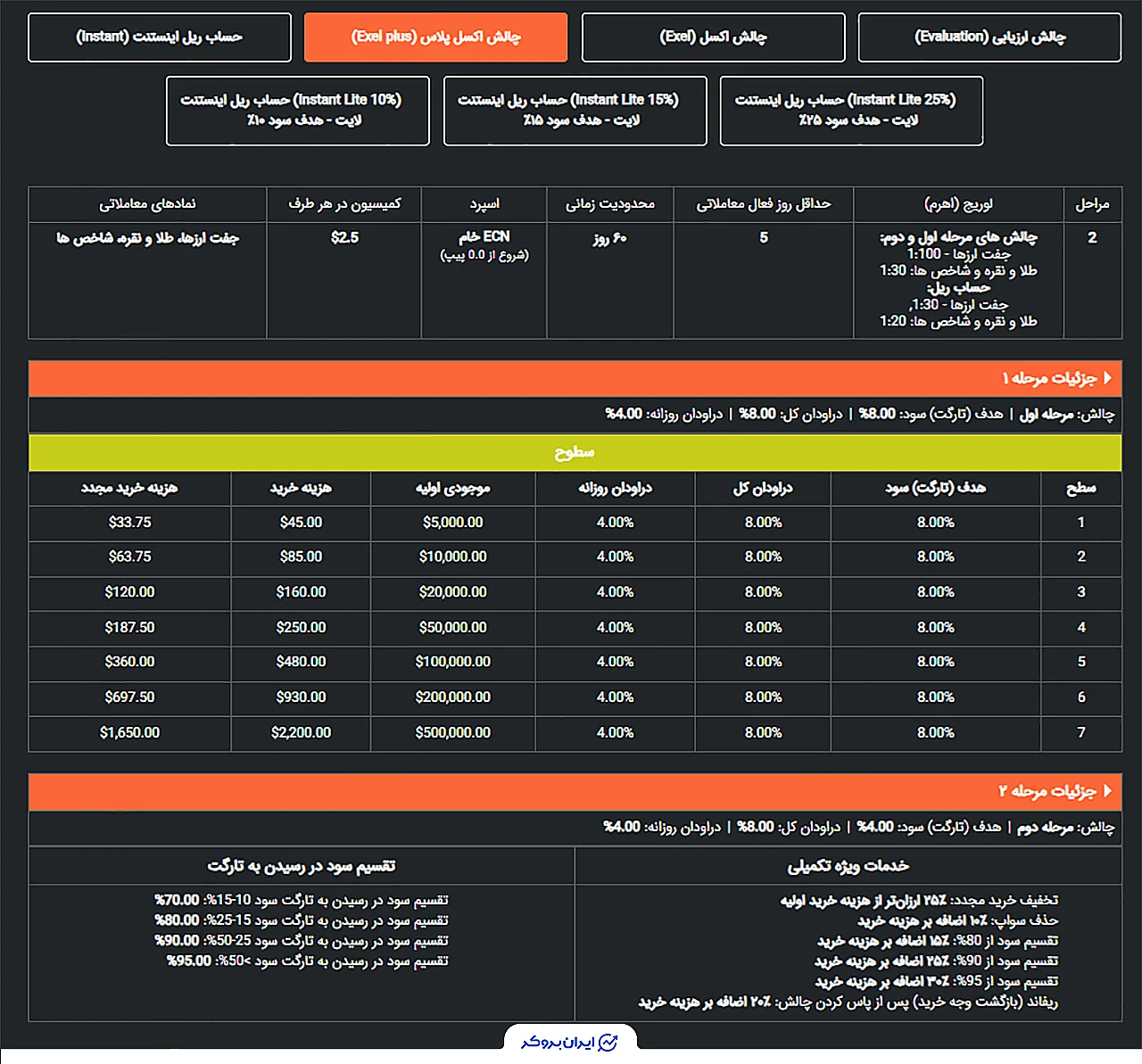Click the خدمات ویژه تکمیلی section header
Image resolution: width=1142 pixels, height=1064 pixels.
tap(848, 866)
